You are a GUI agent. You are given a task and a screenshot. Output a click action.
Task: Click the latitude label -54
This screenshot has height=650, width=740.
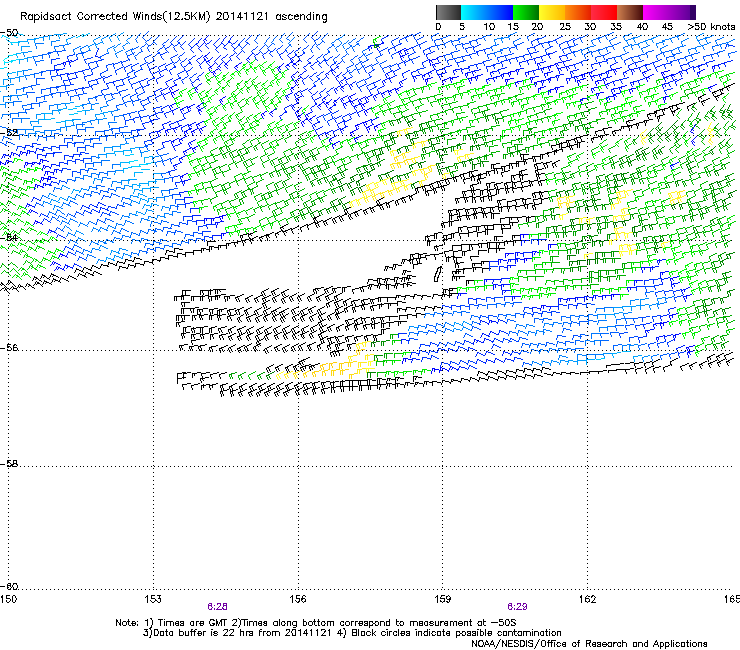click(9, 237)
